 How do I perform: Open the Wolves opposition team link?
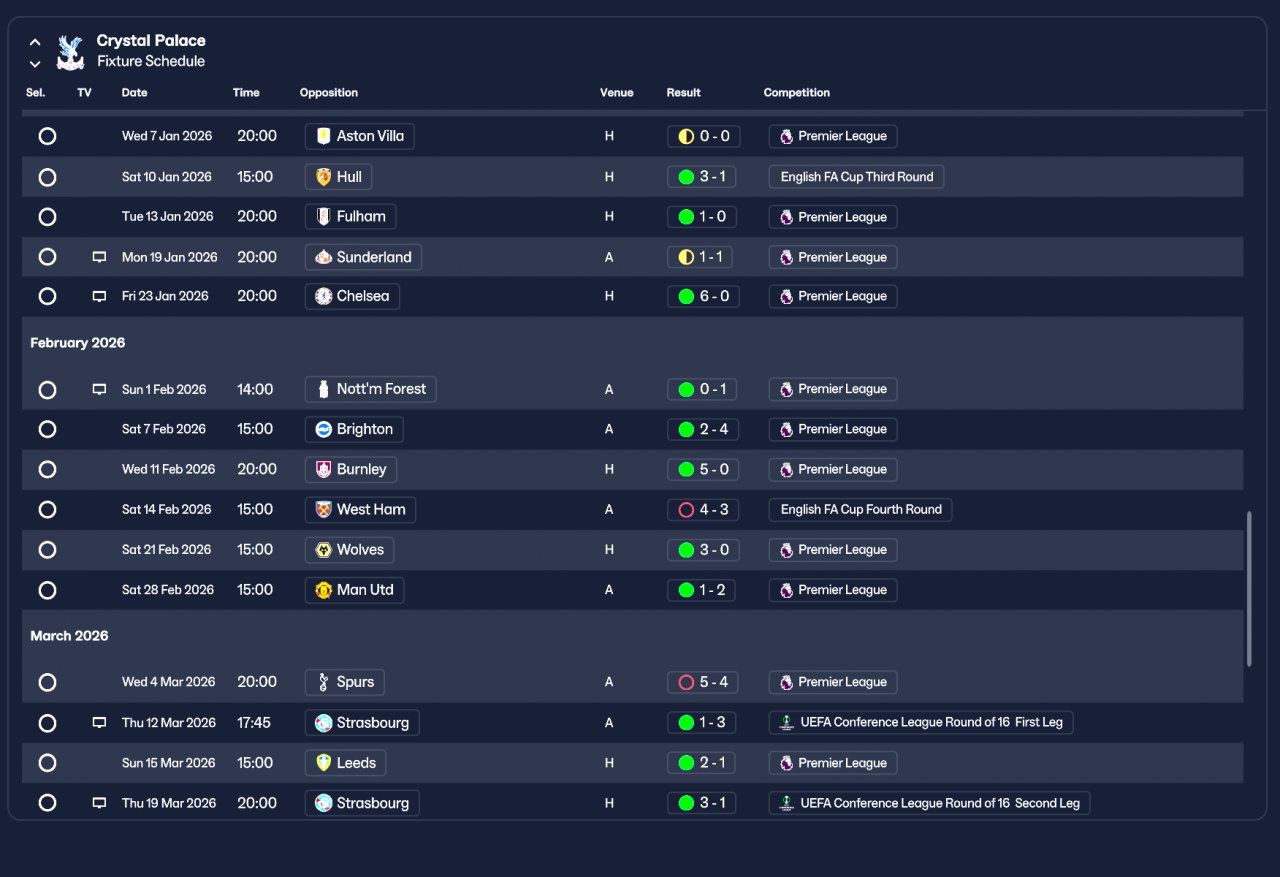[349, 549]
